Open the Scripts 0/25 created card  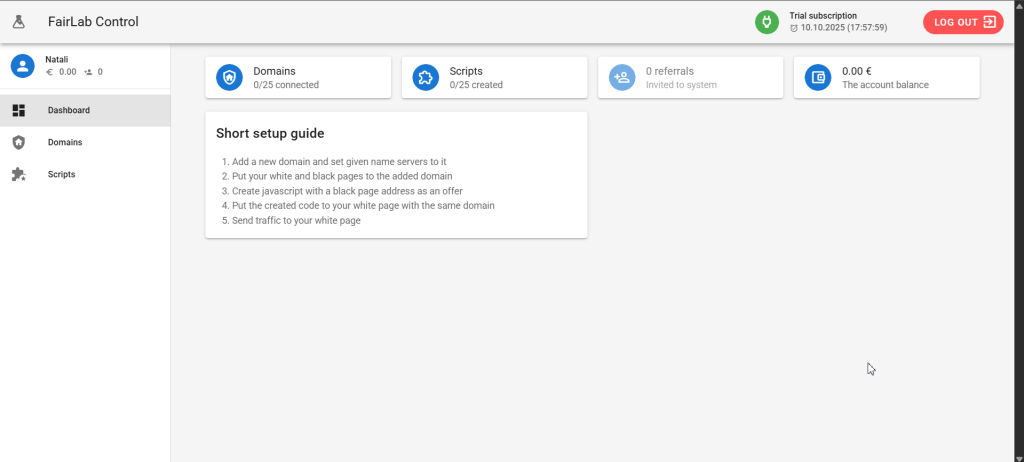(494, 77)
